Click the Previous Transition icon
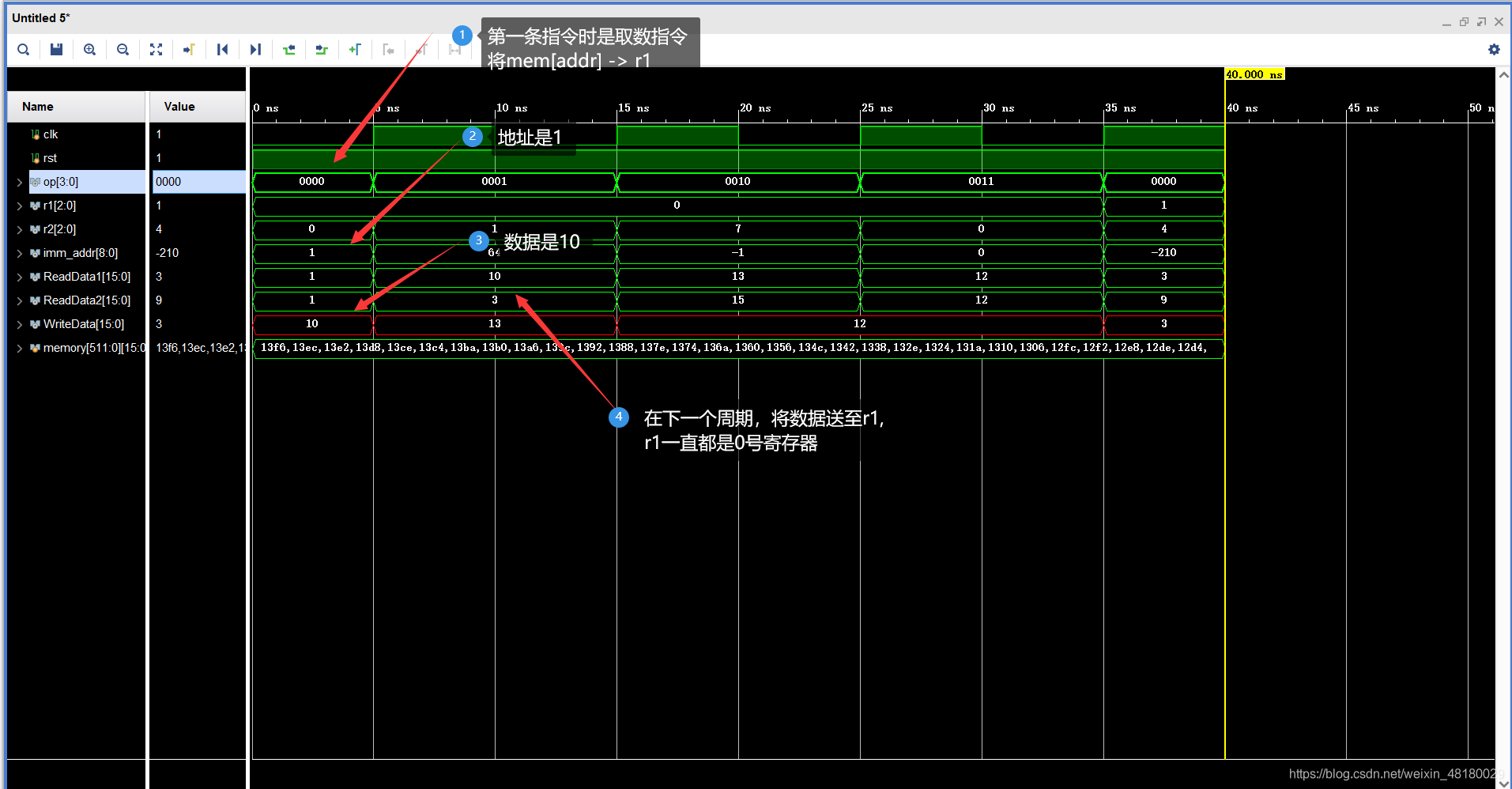The image size is (1512, 789). 288,50
